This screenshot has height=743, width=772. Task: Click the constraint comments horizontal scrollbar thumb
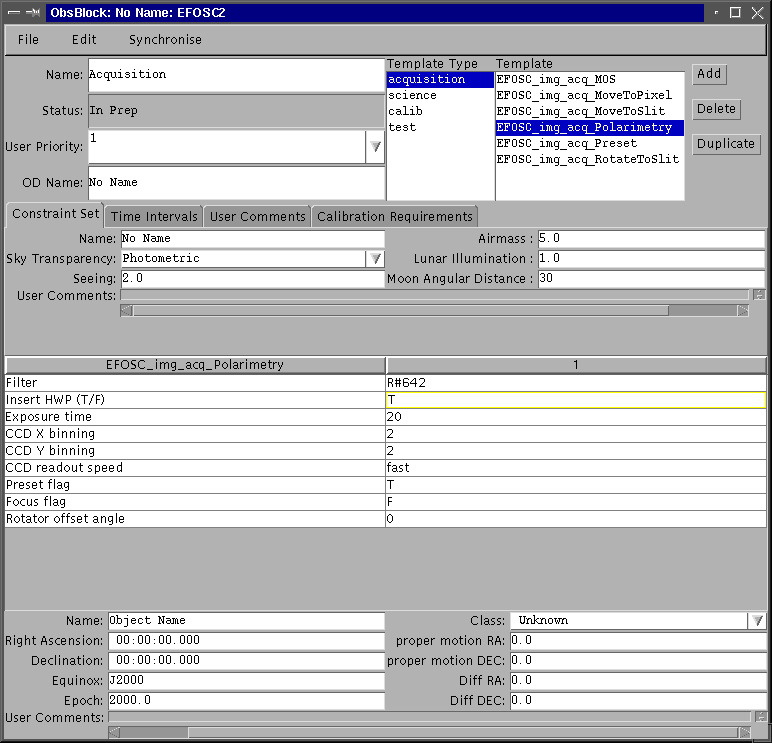(x=401, y=311)
